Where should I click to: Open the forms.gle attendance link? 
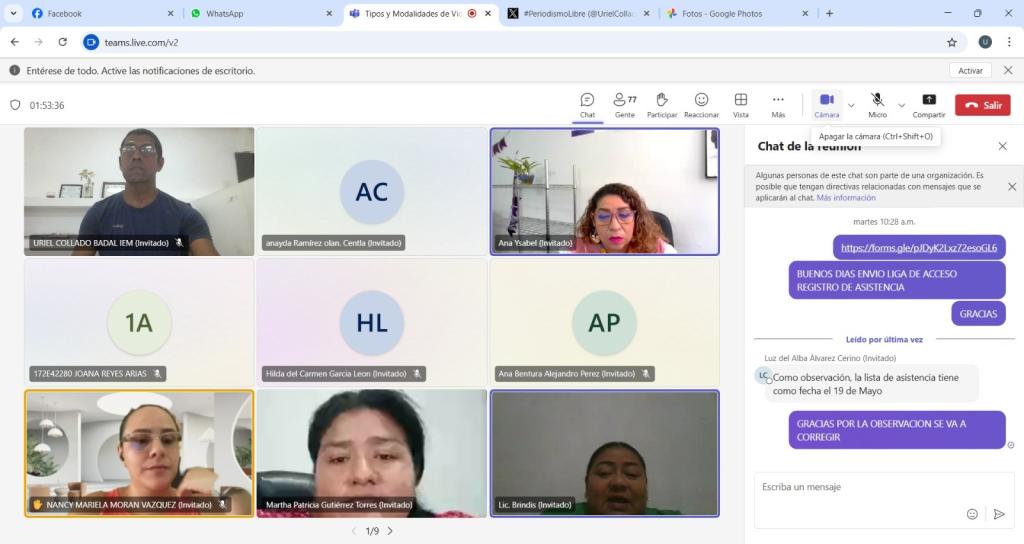(918, 248)
